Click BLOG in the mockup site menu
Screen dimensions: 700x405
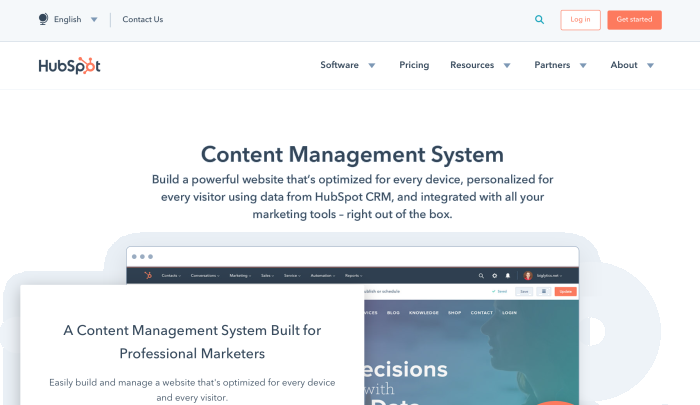[x=393, y=313]
